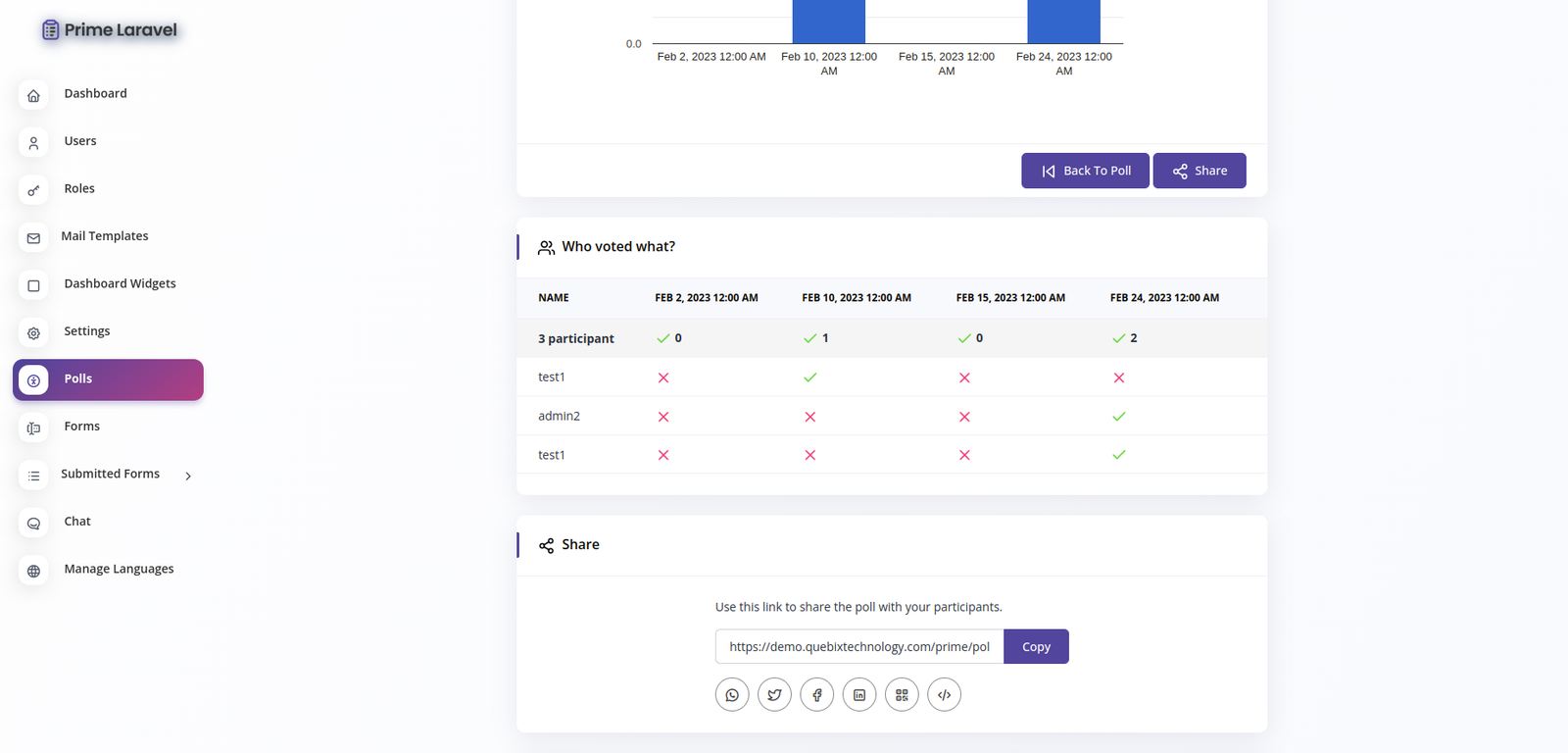Share the poll on Facebook
This screenshot has width=1568, height=753.
[x=816, y=694]
